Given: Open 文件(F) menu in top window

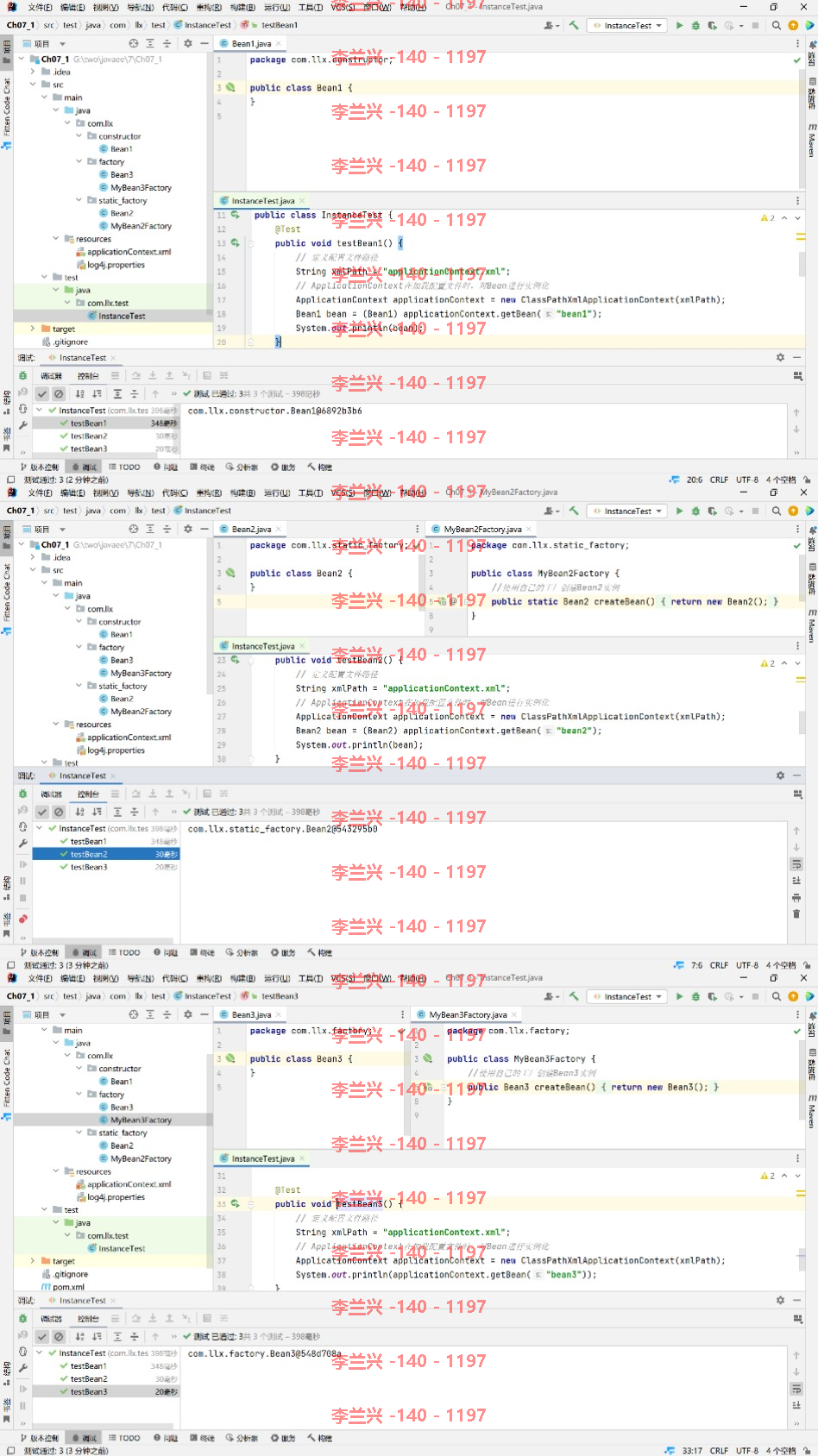Looking at the screenshot, I should pyautogui.click(x=40, y=7).
